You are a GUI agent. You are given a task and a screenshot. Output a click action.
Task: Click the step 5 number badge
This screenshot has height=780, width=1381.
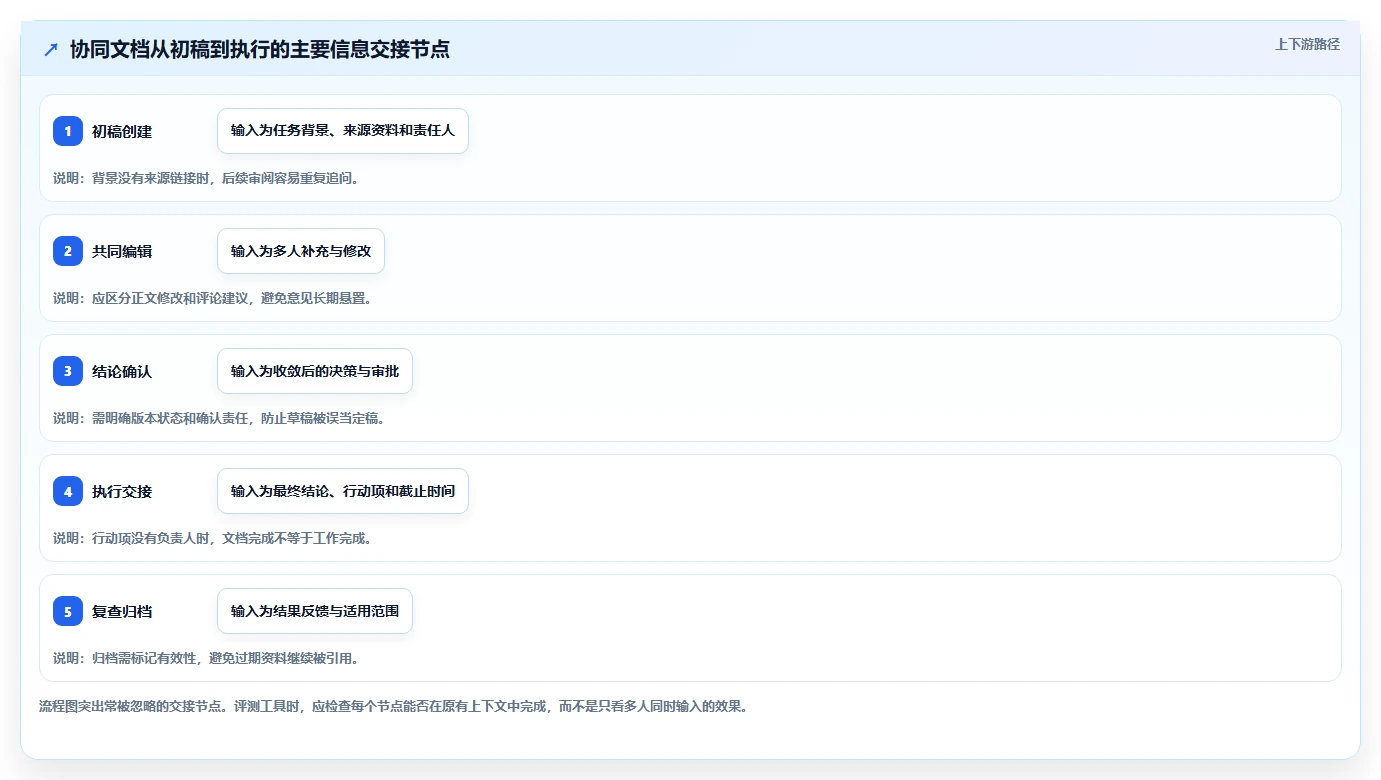pos(68,611)
